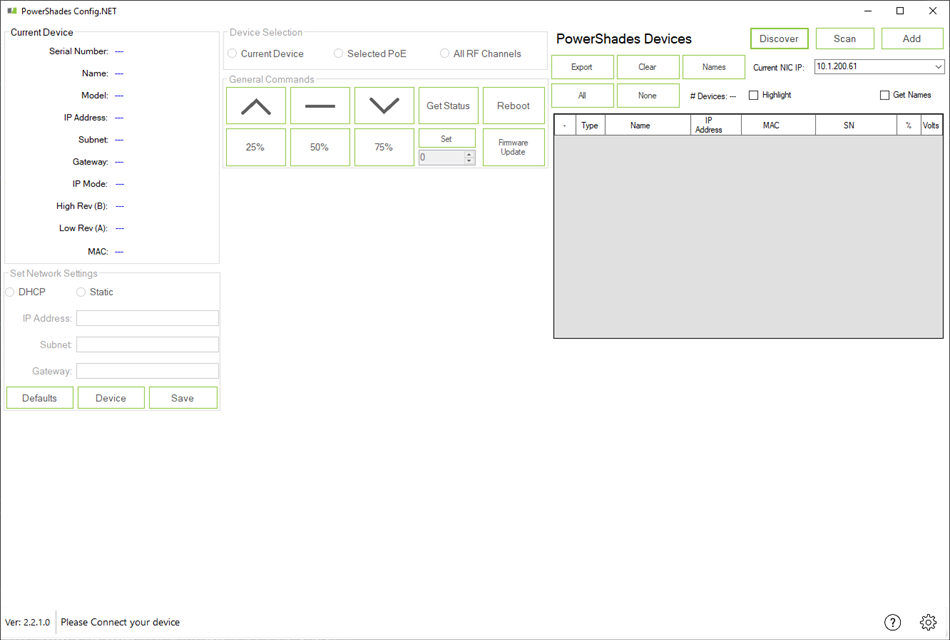This screenshot has width=950, height=640.
Task: Restore network Defaults
Action: point(39,398)
